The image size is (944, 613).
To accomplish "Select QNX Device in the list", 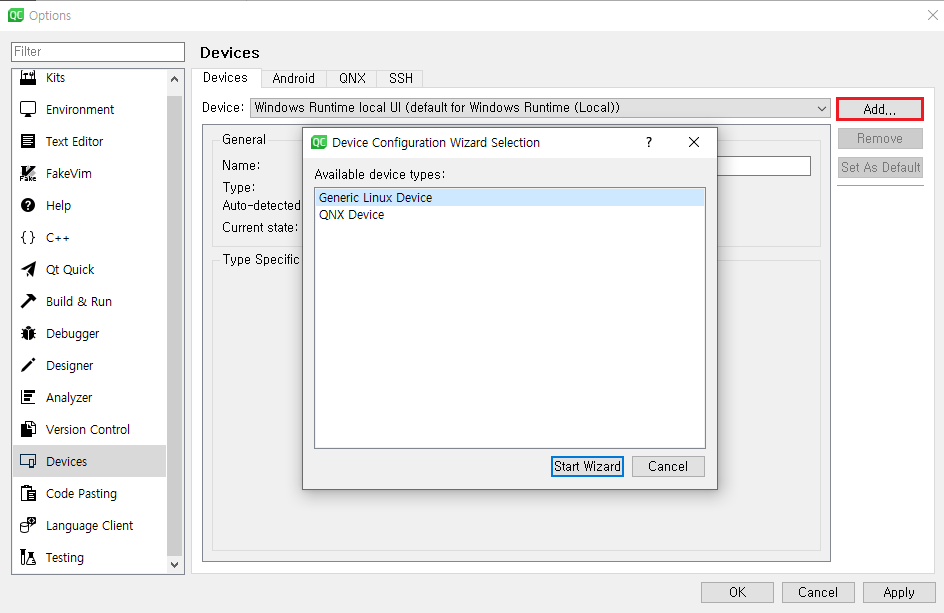I will pyautogui.click(x=510, y=215).
